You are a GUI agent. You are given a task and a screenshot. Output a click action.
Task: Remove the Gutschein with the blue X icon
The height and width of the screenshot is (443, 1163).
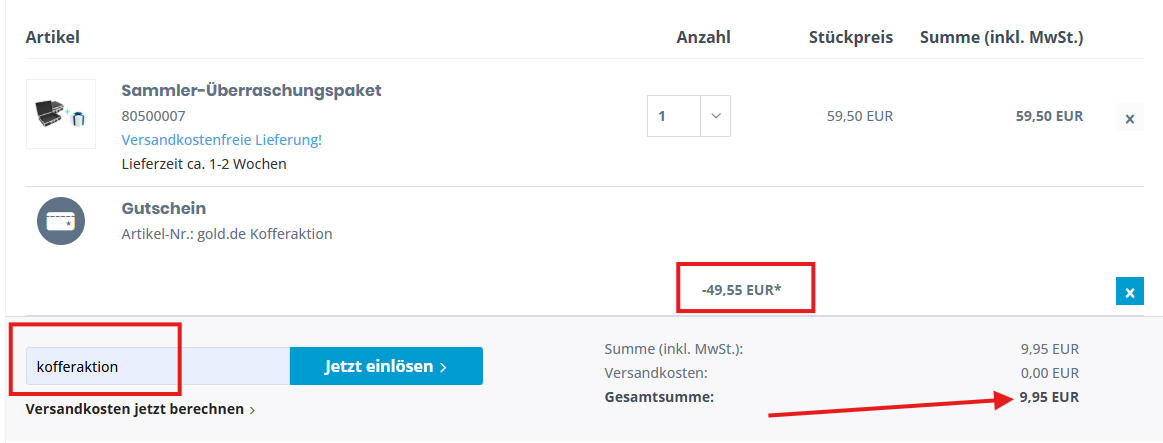pos(1129,292)
